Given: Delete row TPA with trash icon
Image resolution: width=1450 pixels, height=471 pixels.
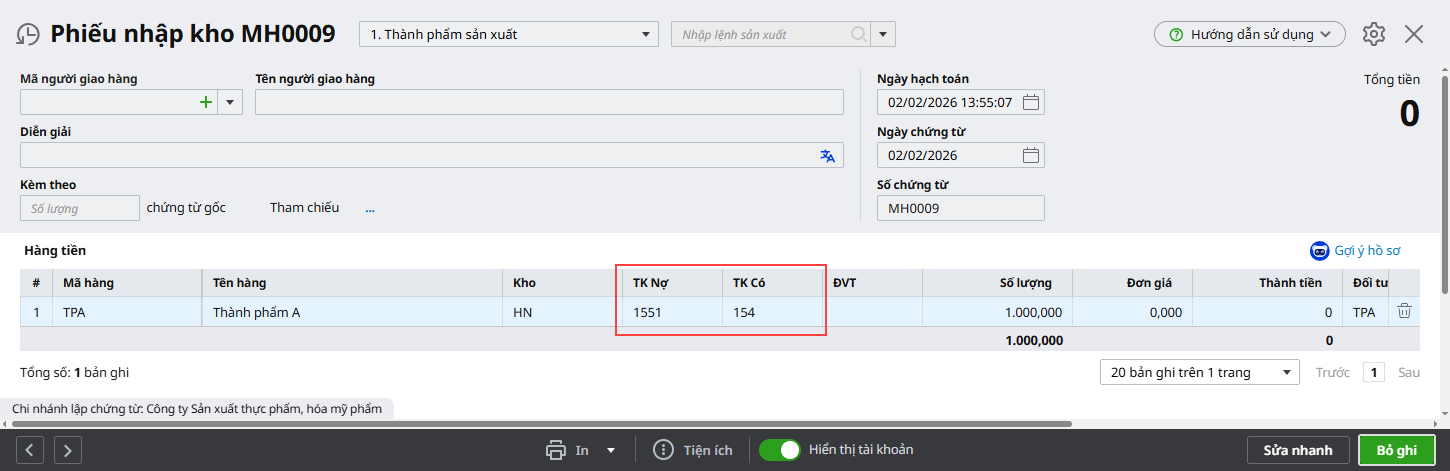Looking at the screenshot, I should [x=1404, y=311].
